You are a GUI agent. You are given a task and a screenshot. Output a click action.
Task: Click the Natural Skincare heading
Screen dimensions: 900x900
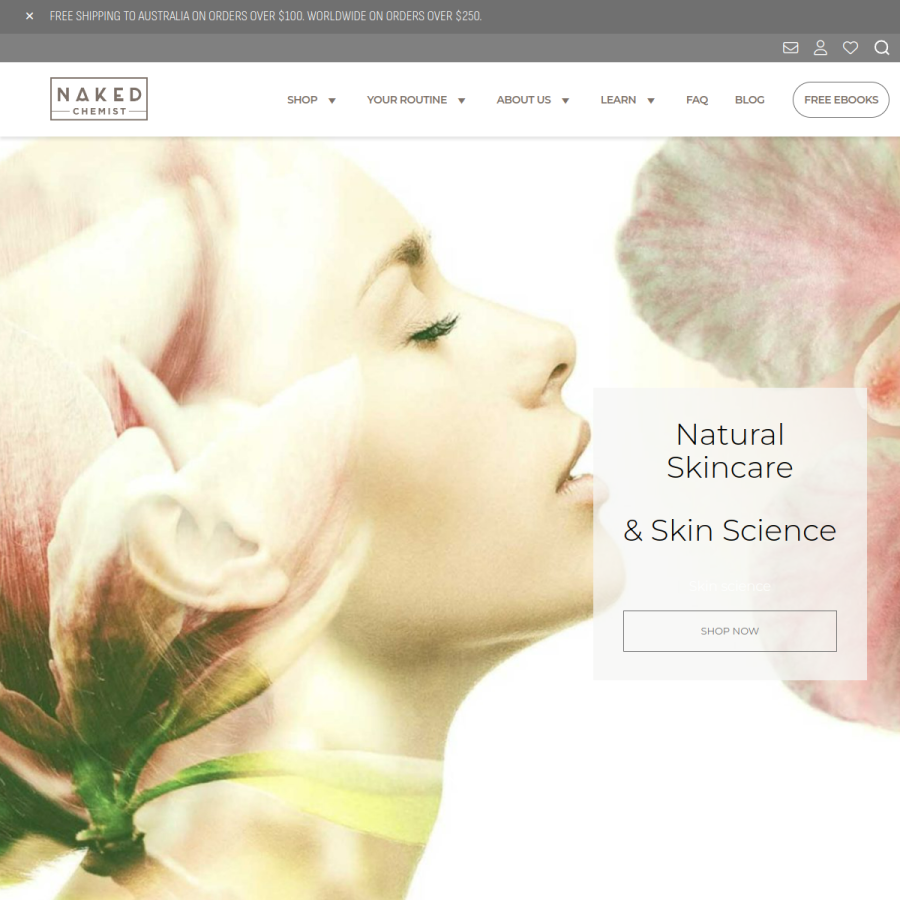[x=730, y=451]
